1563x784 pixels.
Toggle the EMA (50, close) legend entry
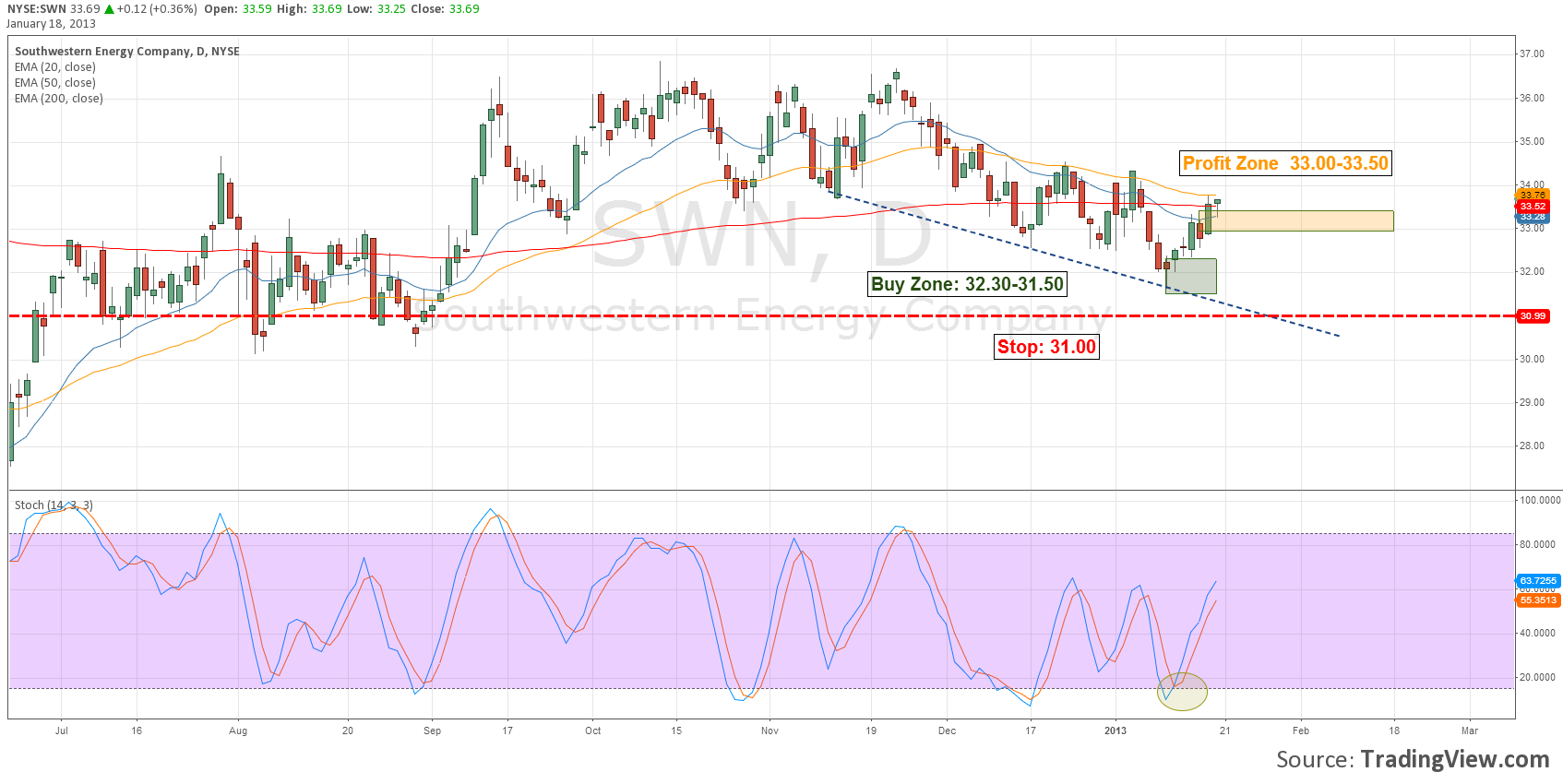pos(55,83)
